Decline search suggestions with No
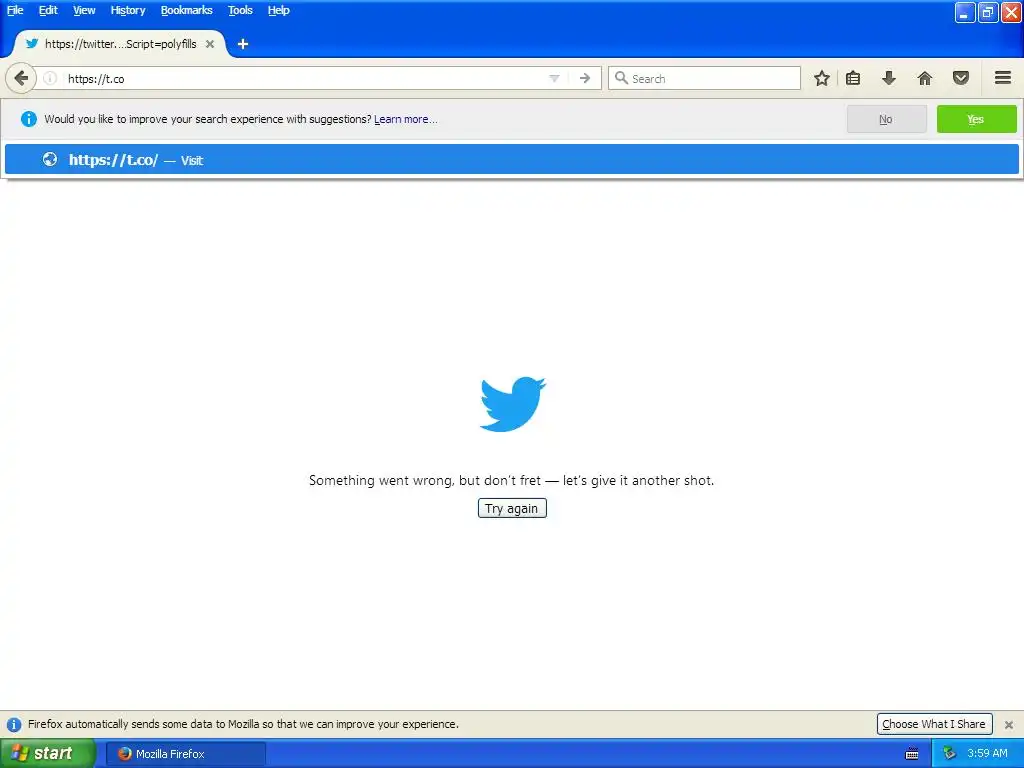 click(886, 119)
